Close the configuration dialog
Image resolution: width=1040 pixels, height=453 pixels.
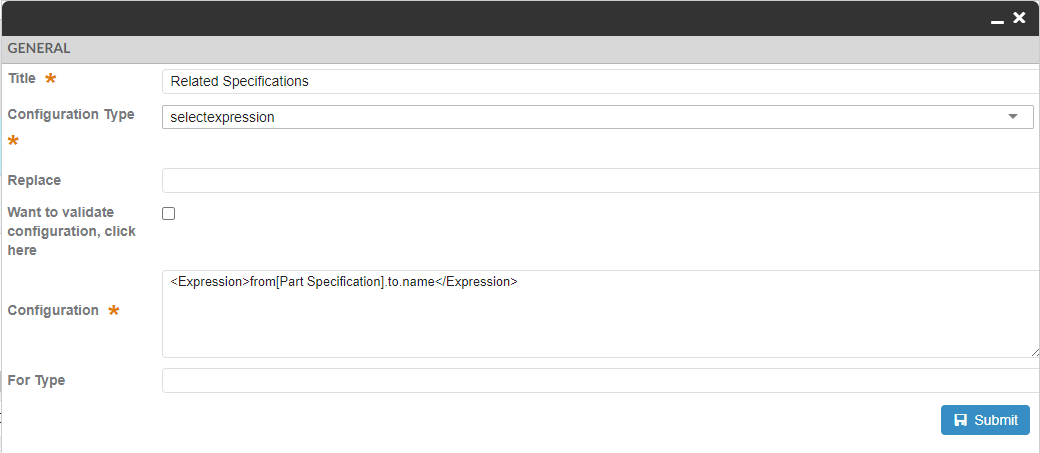pos(1019,18)
